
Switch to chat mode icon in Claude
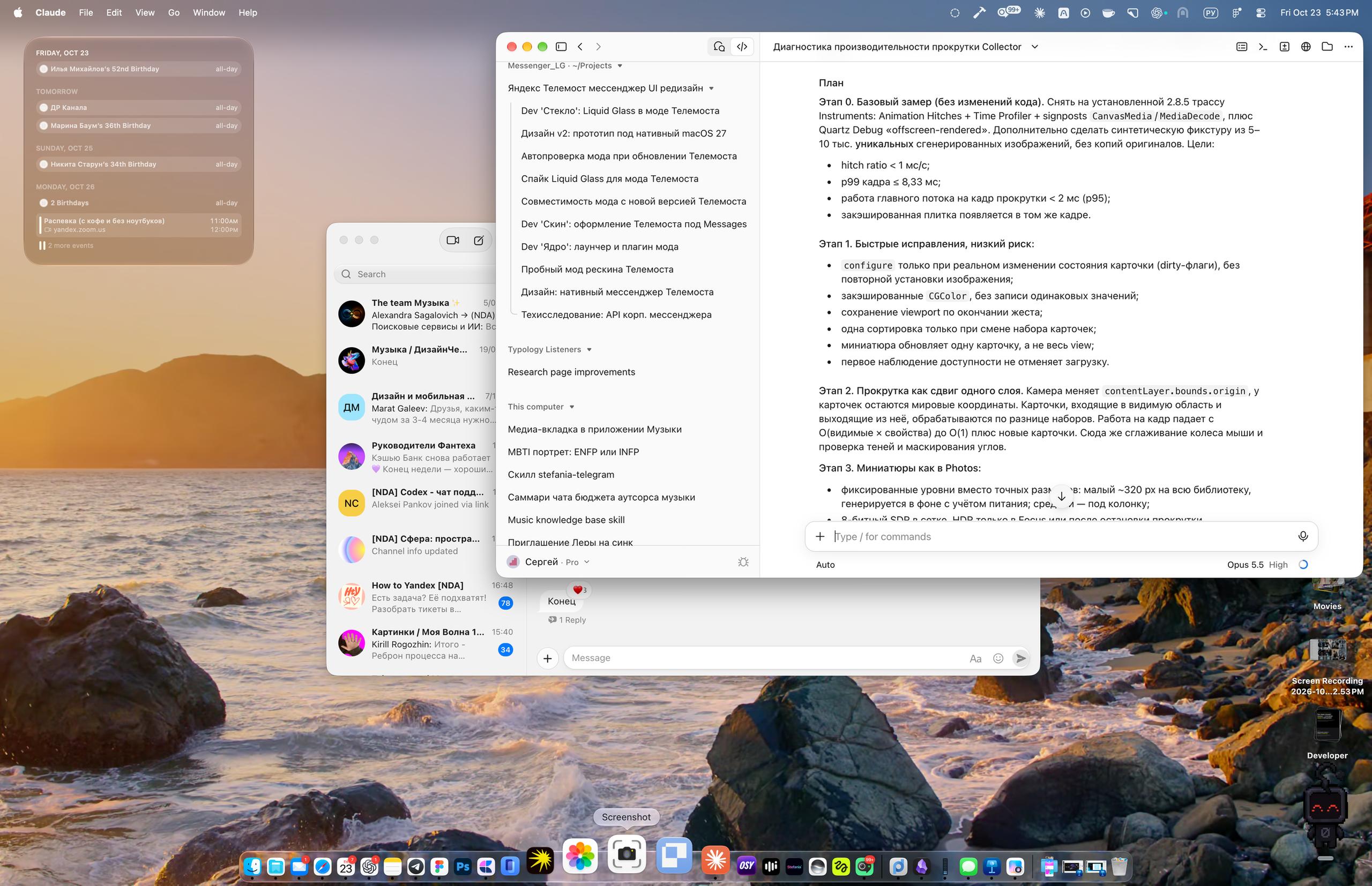[x=719, y=47]
